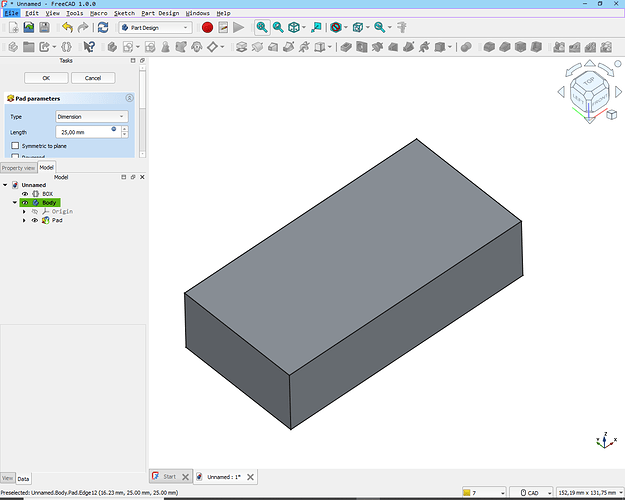
Task: Rotate view with navigation cube right arrow
Action: pyautogui.click(x=618, y=92)
